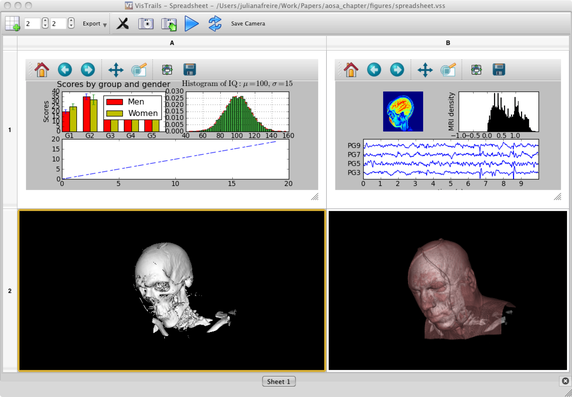Select column header B
Image resolution: width=572 pixels, height=397 pixels.
point(448,43)
